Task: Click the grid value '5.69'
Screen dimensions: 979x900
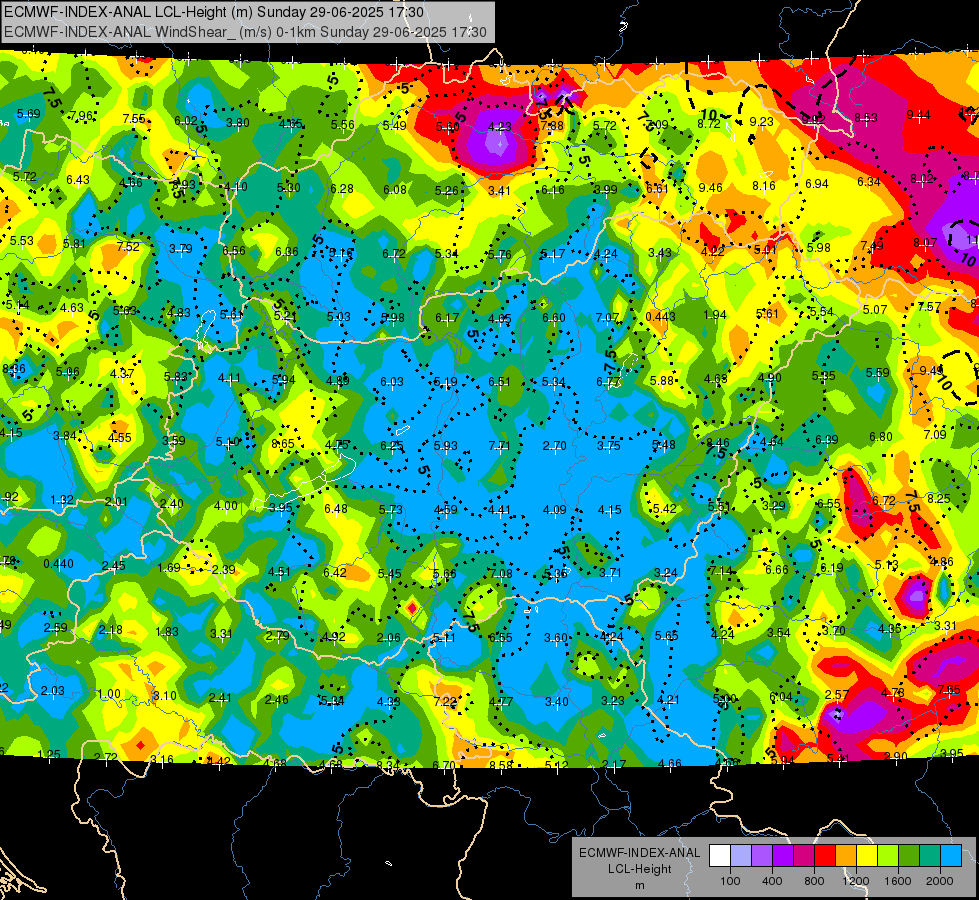Action: [29, 114]
